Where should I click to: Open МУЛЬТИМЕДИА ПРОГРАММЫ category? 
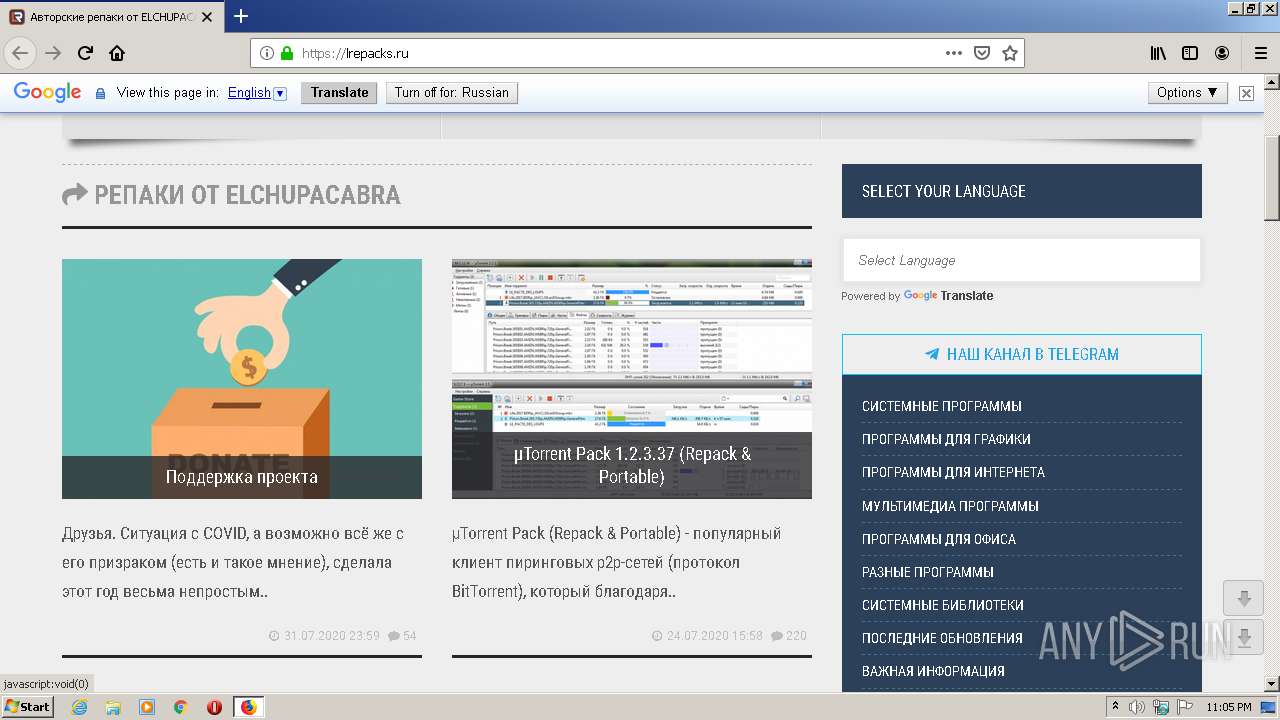tap(950, 506)
